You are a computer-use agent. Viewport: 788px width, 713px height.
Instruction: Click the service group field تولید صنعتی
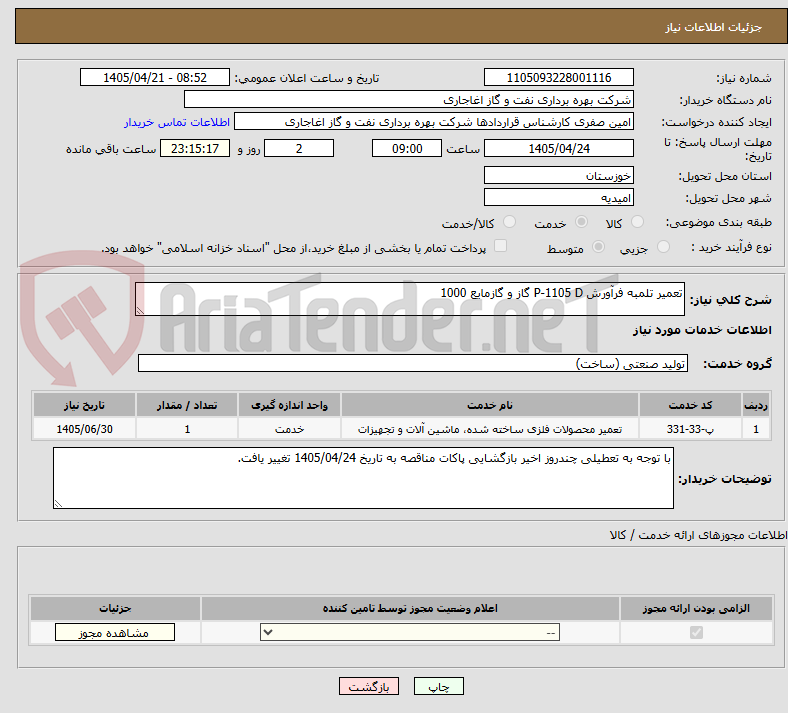click(413, 363)
